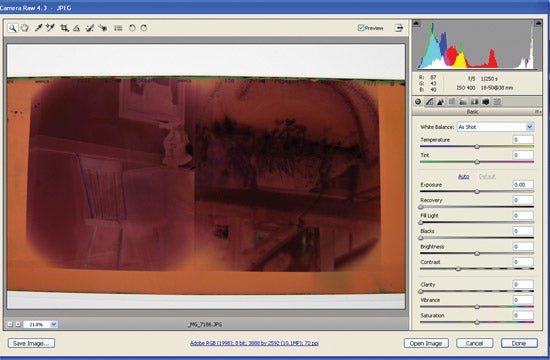This screenshot has width=550, height=360.
Task: Click the film negative preview image
Action: (206, 176)
